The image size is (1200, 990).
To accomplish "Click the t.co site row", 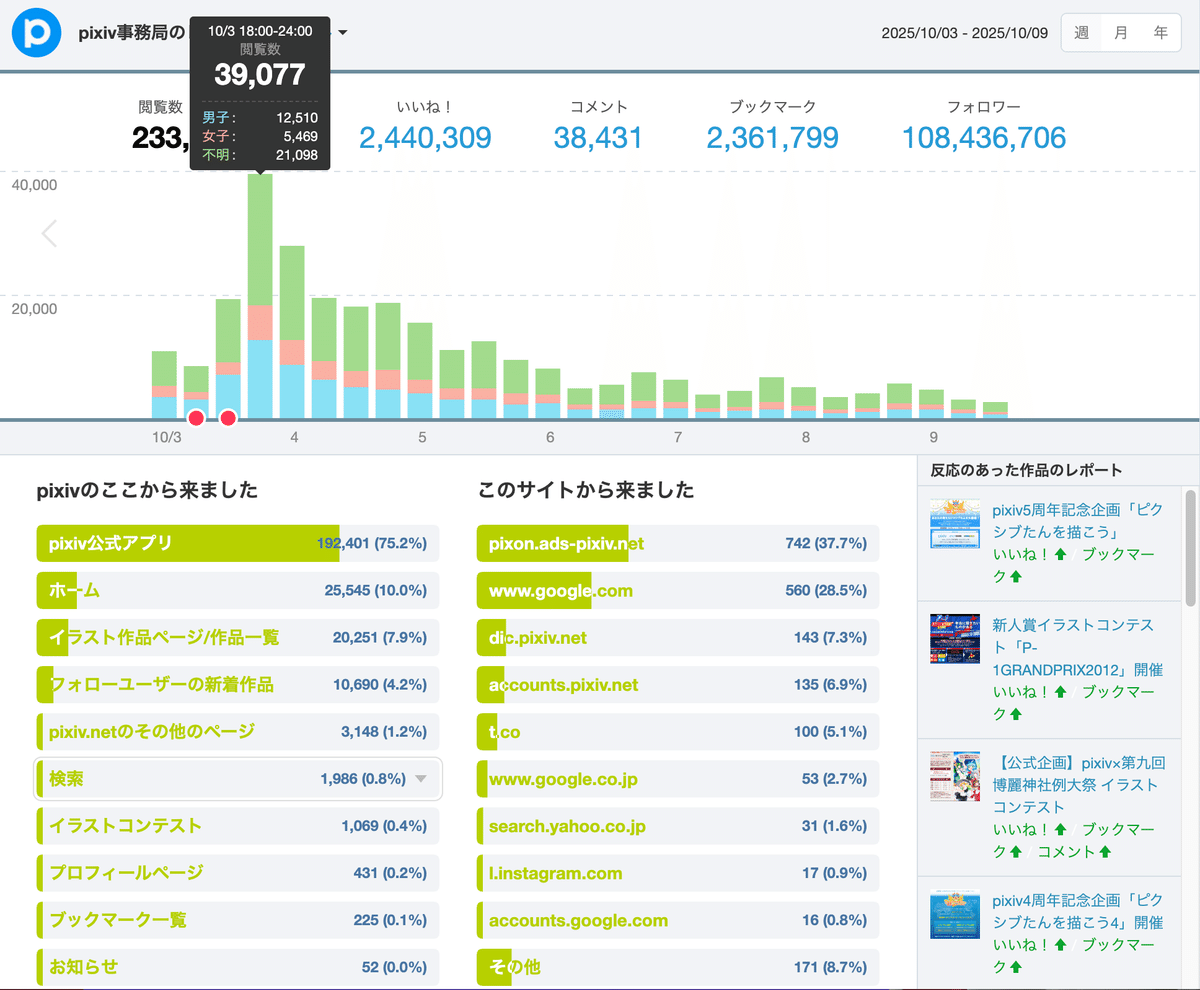I will (678, 731).
